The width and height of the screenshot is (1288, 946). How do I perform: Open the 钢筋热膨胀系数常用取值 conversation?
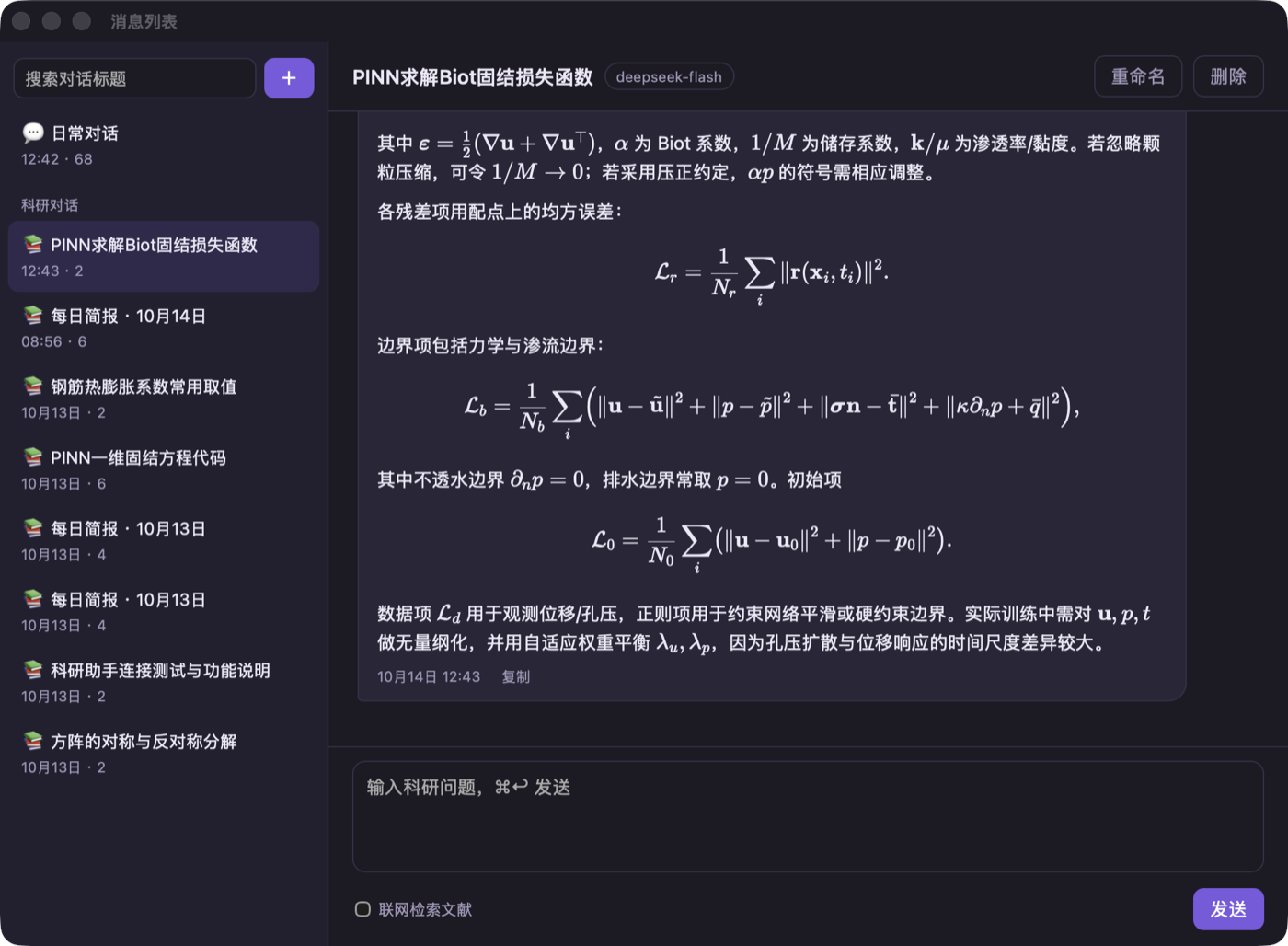(x=164, y=398)
